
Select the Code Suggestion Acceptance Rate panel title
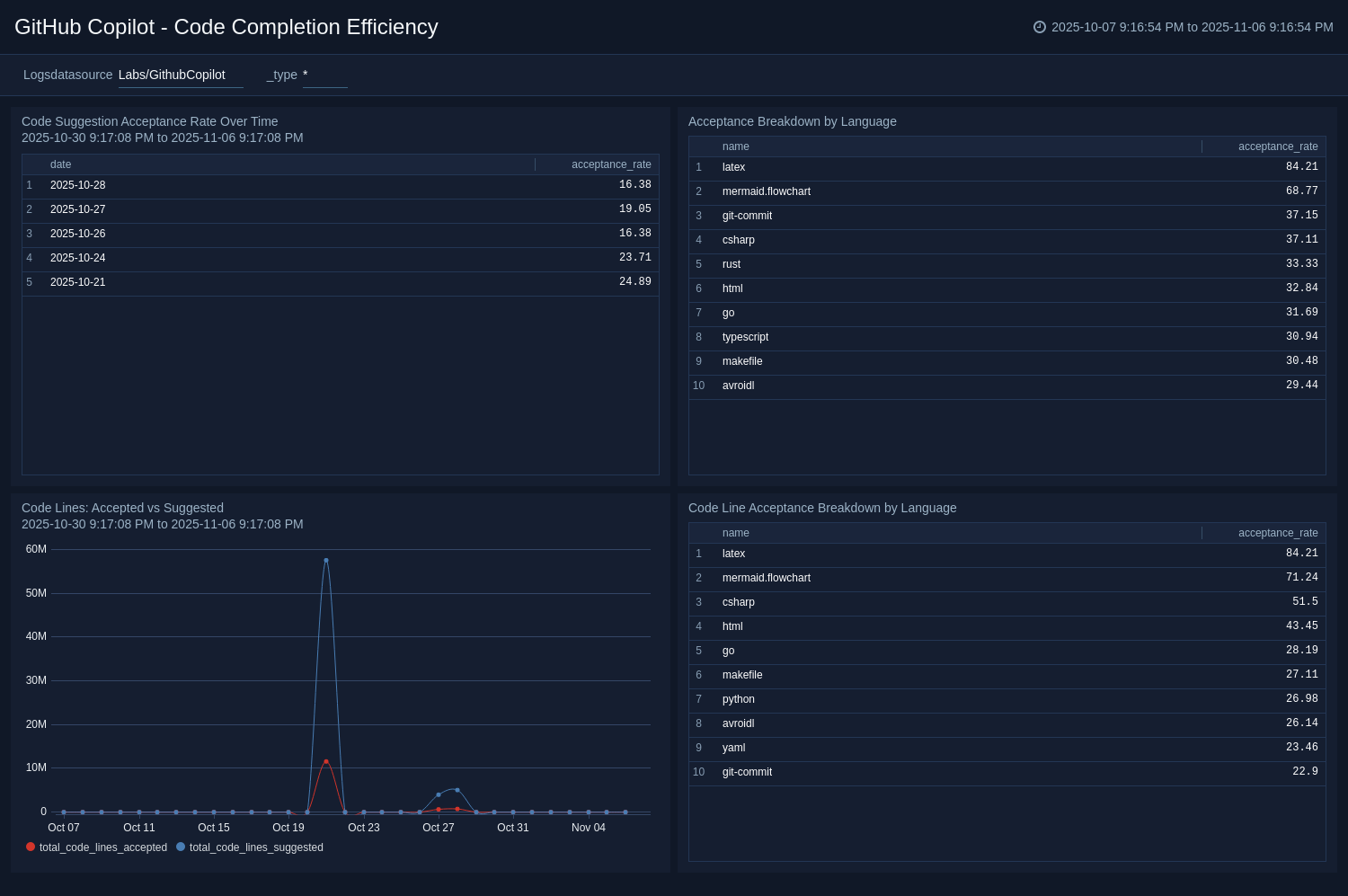(x=150, y=121)
